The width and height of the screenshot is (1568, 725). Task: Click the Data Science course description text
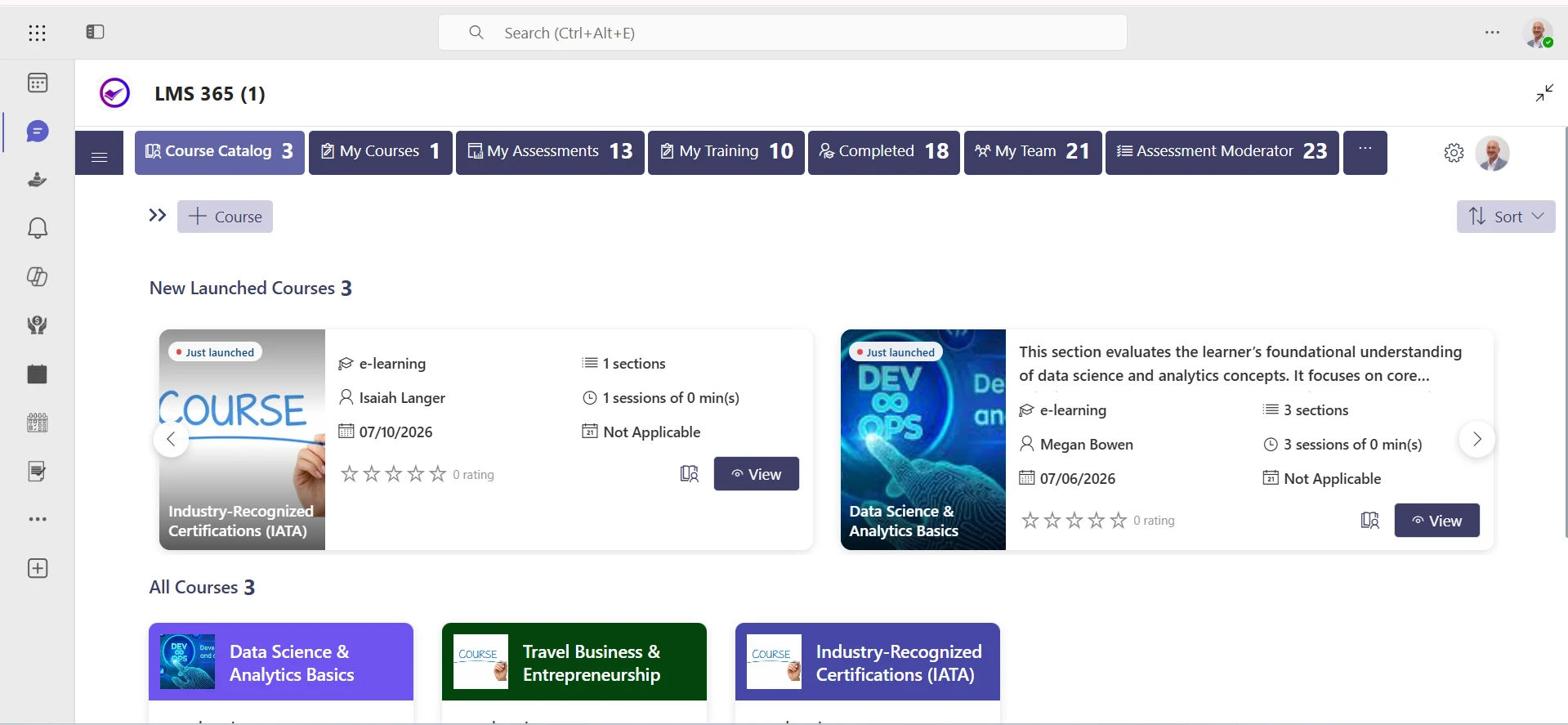tap(1240, 364)
